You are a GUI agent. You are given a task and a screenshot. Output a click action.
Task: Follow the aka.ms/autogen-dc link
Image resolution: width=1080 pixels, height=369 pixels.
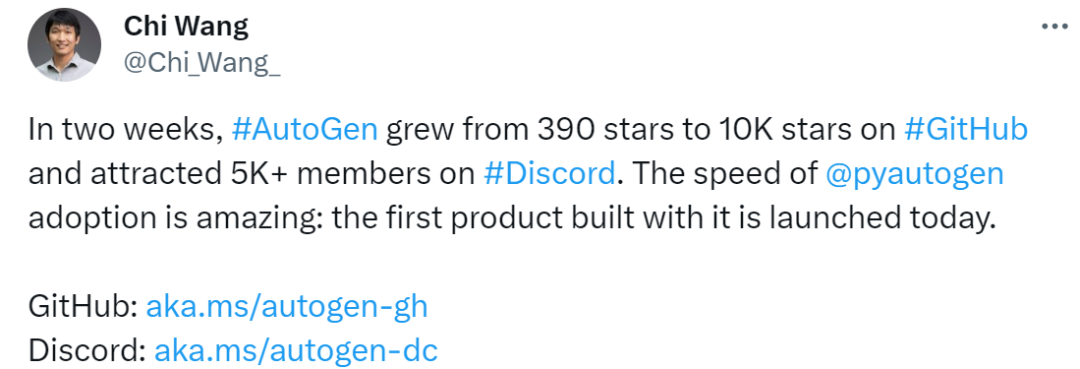click(296, 351)
